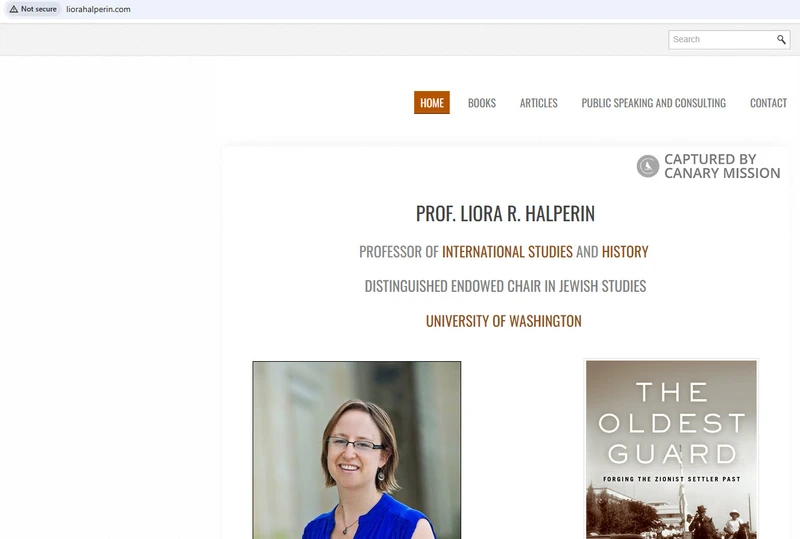This screenshot has width=800, height=539.
Task: Follow the History link
Action: [625, 252]
